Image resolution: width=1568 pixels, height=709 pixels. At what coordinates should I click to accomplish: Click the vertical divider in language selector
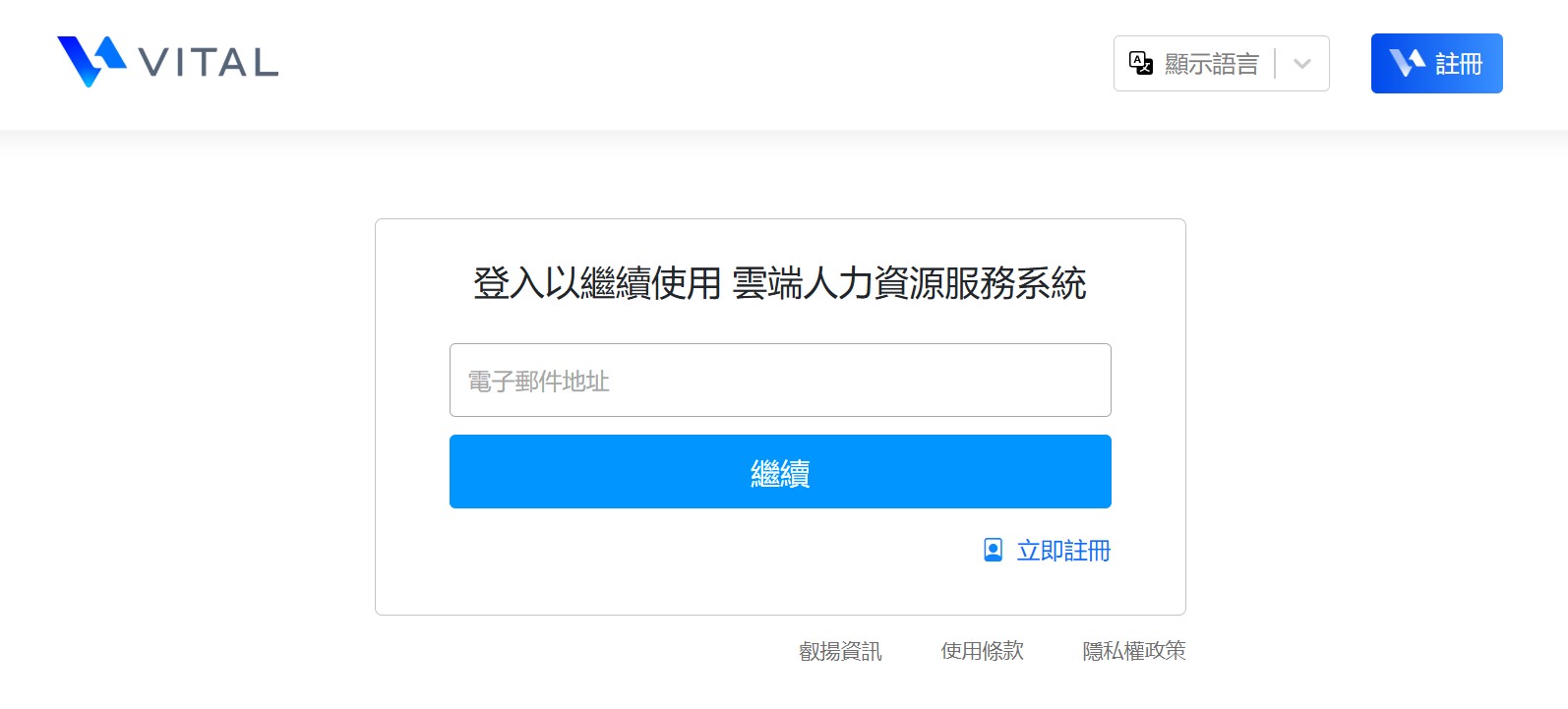tap(1275, 64)
